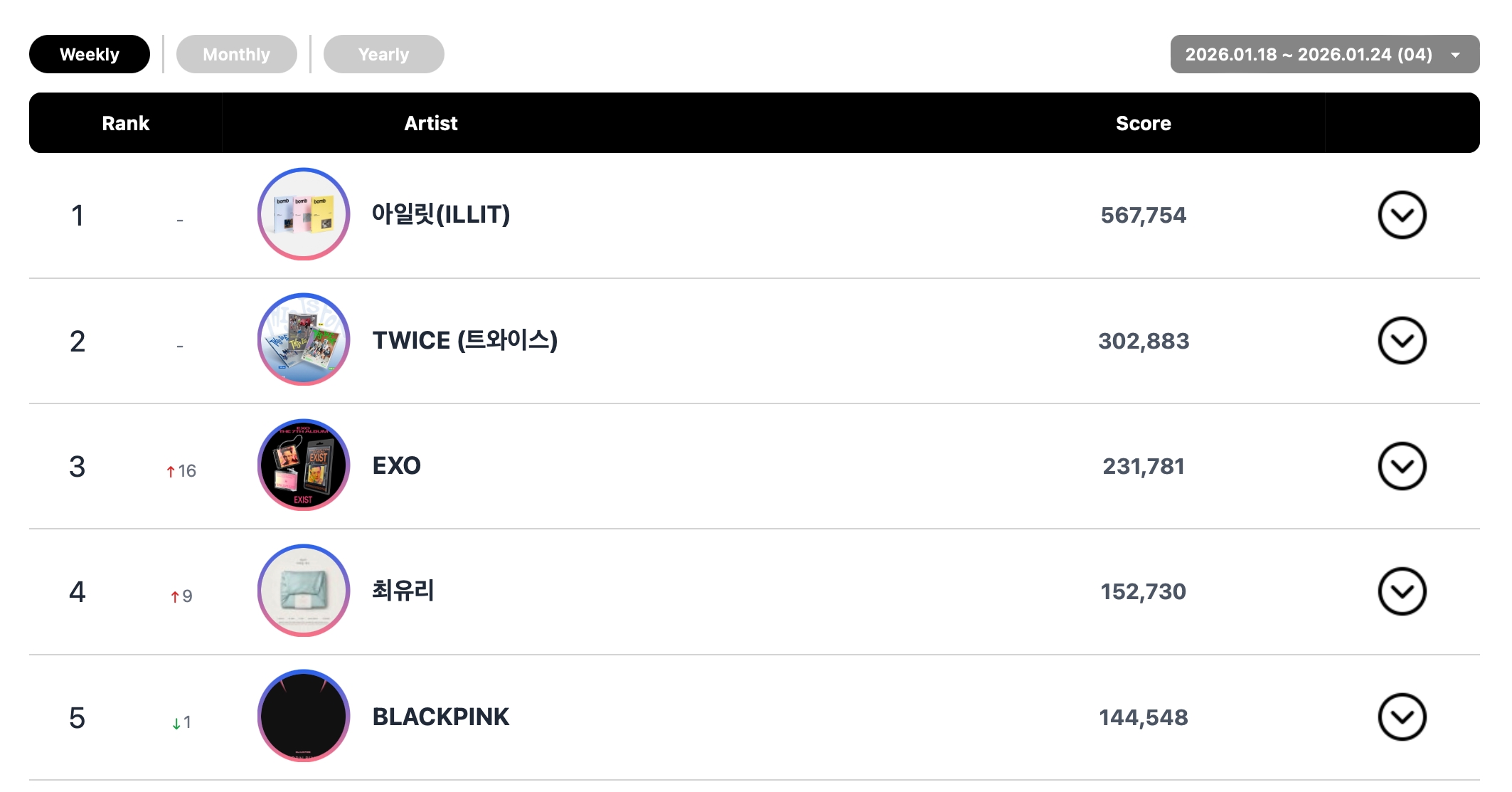The height and width of the screenshot is (792, 1512).
Task: Expand the 최유리 row details
Action: pos(1402,591)
